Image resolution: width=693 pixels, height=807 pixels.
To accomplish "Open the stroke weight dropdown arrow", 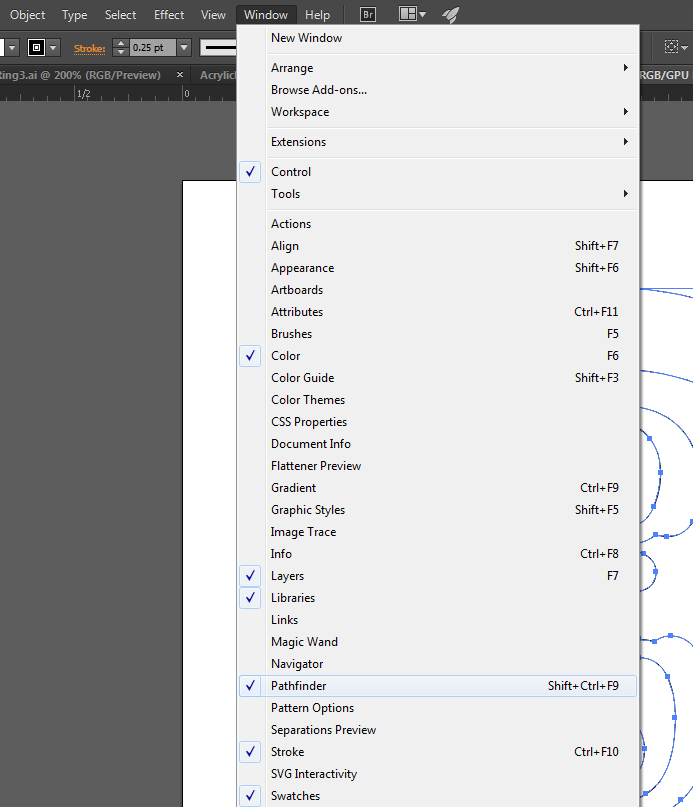I will [x=184, y=48].
